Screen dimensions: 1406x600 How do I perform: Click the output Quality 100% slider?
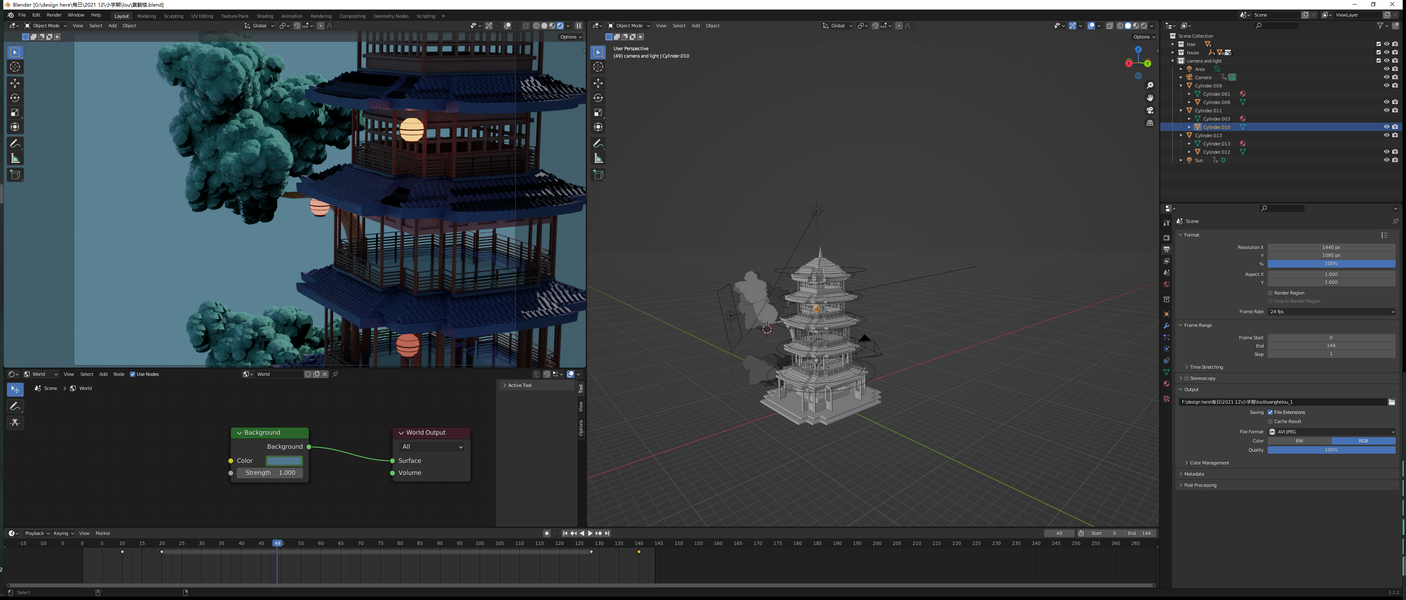tap(1331, 450)
